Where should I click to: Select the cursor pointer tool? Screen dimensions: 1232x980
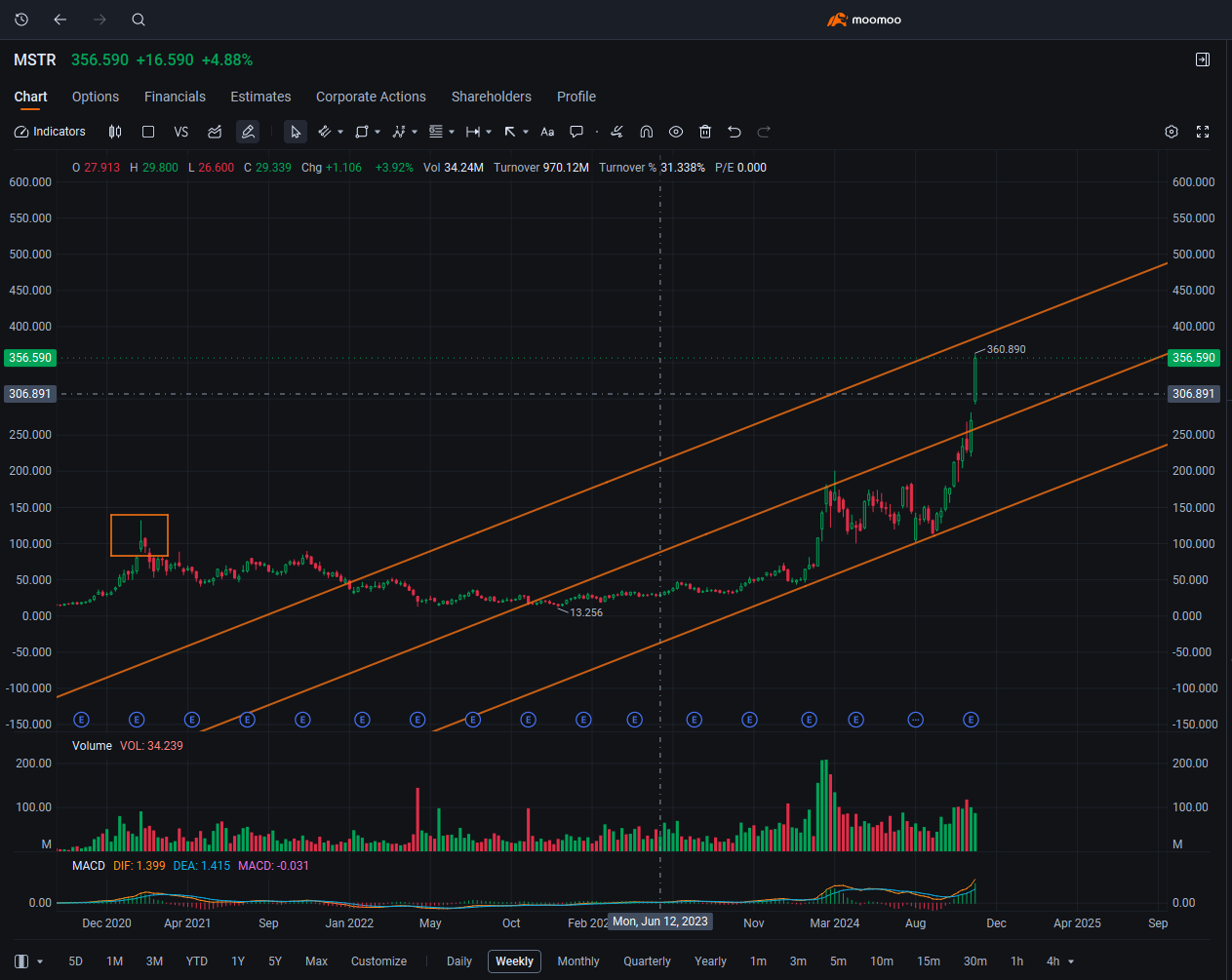coord(296,132)
